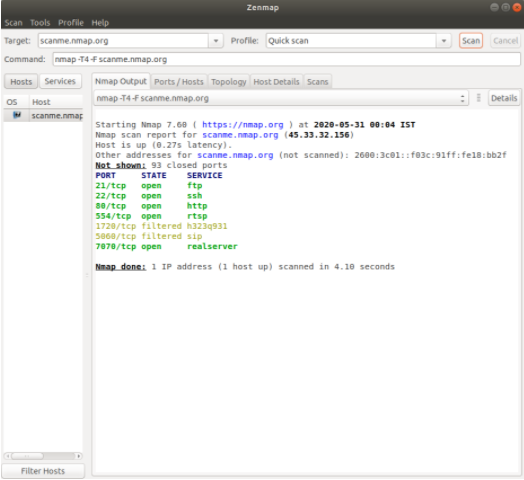Click the timestamp 2020-05-31 00:04 IST
The height and width of the screenshot is (480, 524).
pyautogui.click(x=364, y=125)
